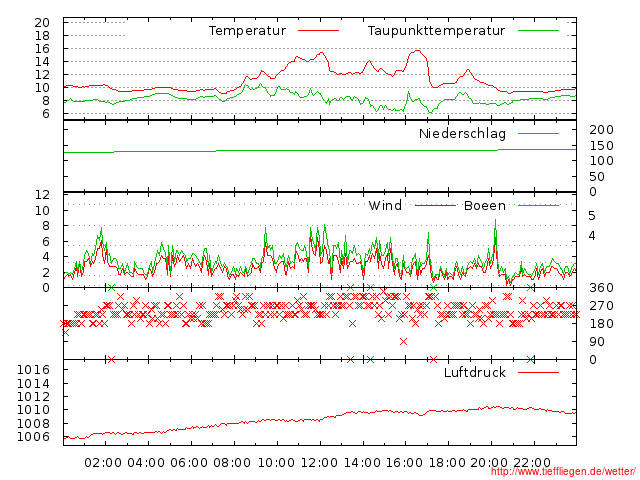Click the Niederschlag legend label
This screenshot has width=640, height=480.
coord(462,133)
